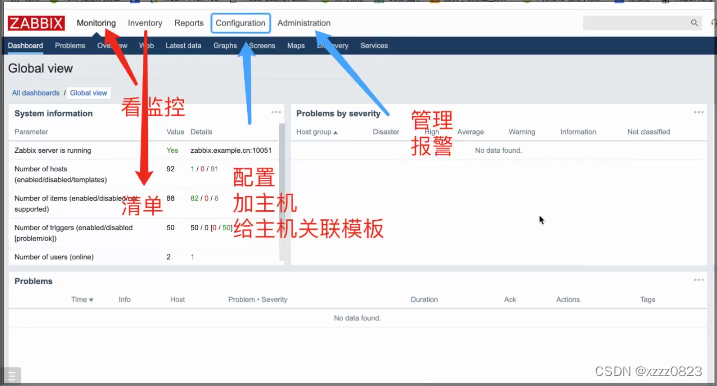Click the green 'Yes' server value
This screenshot has width=717, height=386.
[172, 150]
